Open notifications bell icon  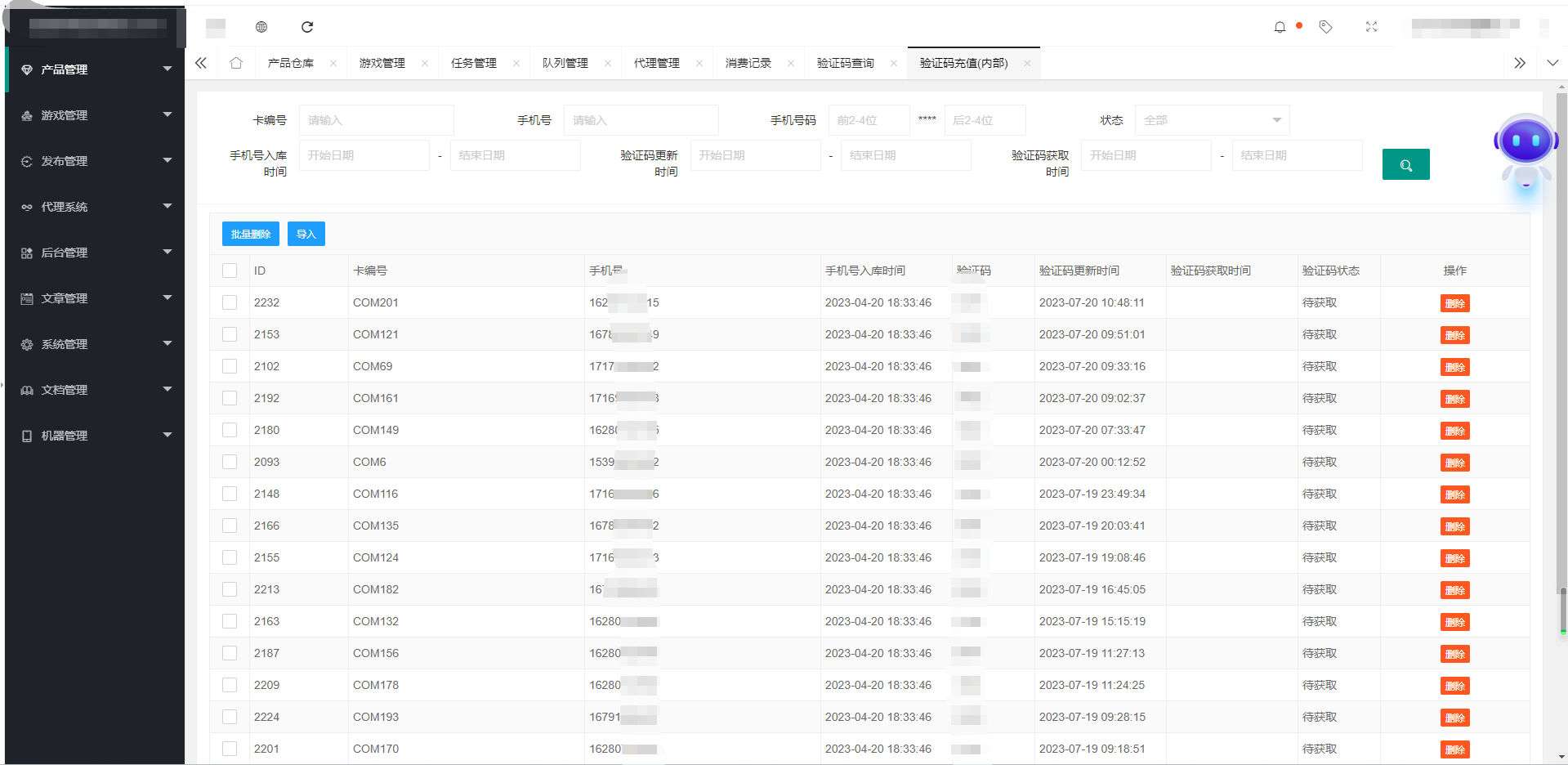1280,27
